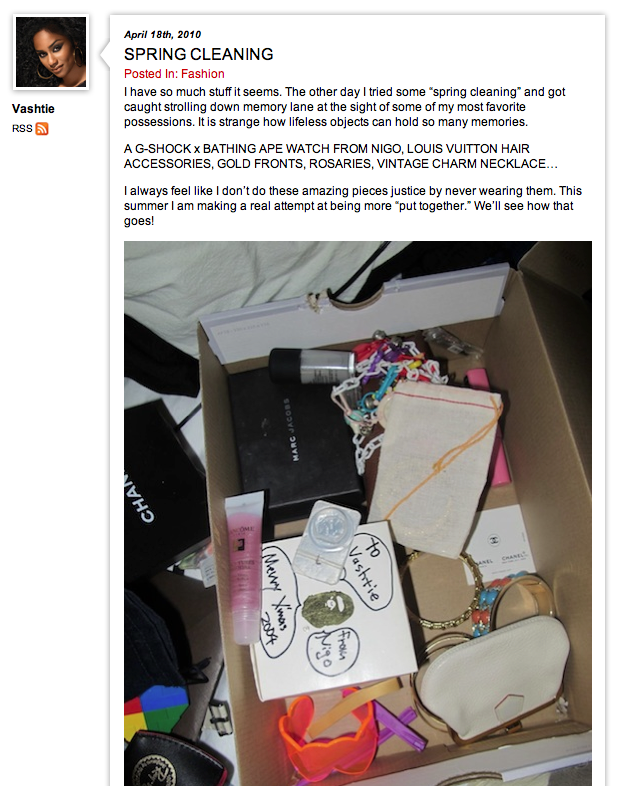This screenshot has width=621, height=786.
Task: Follow the Fashion category link
Action: [x=202, y=74]
